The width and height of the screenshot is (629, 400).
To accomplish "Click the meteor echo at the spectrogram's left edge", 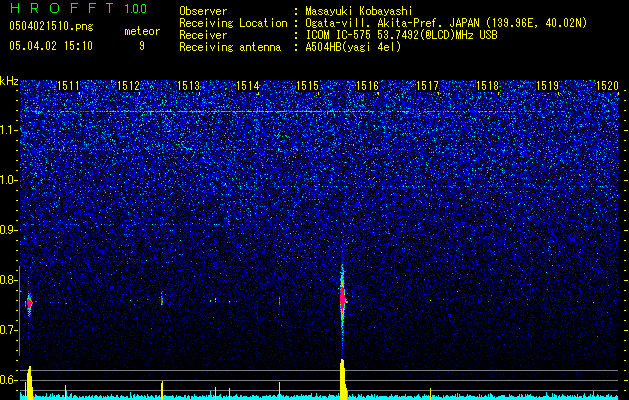I will [29, 303].
